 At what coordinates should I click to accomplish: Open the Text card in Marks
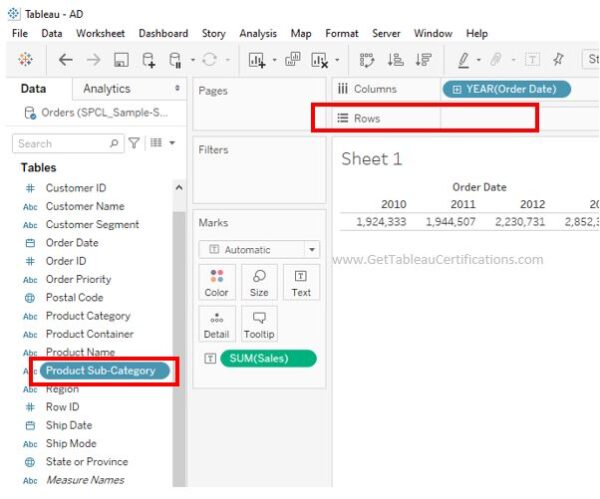pyautogui.click(x=301, y=282)
